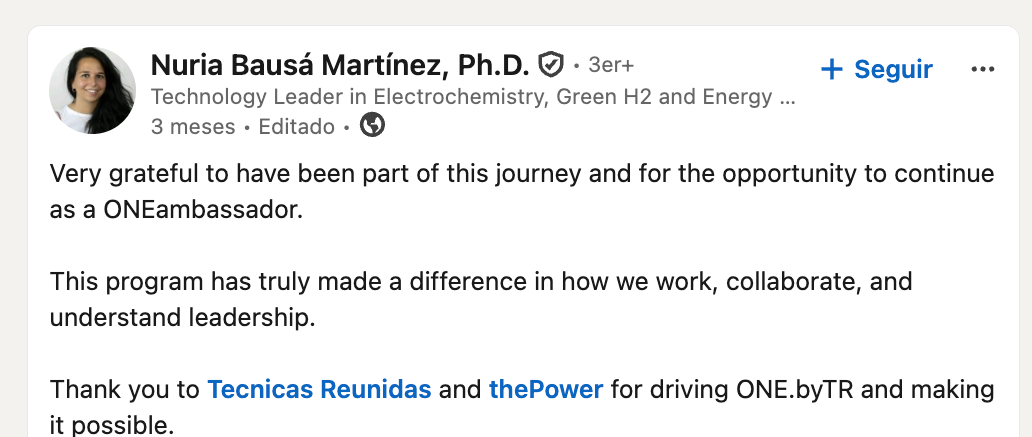
Task: Click the 3er+ connection degree label
Action: pyautogui.click(x=611, y=65)
